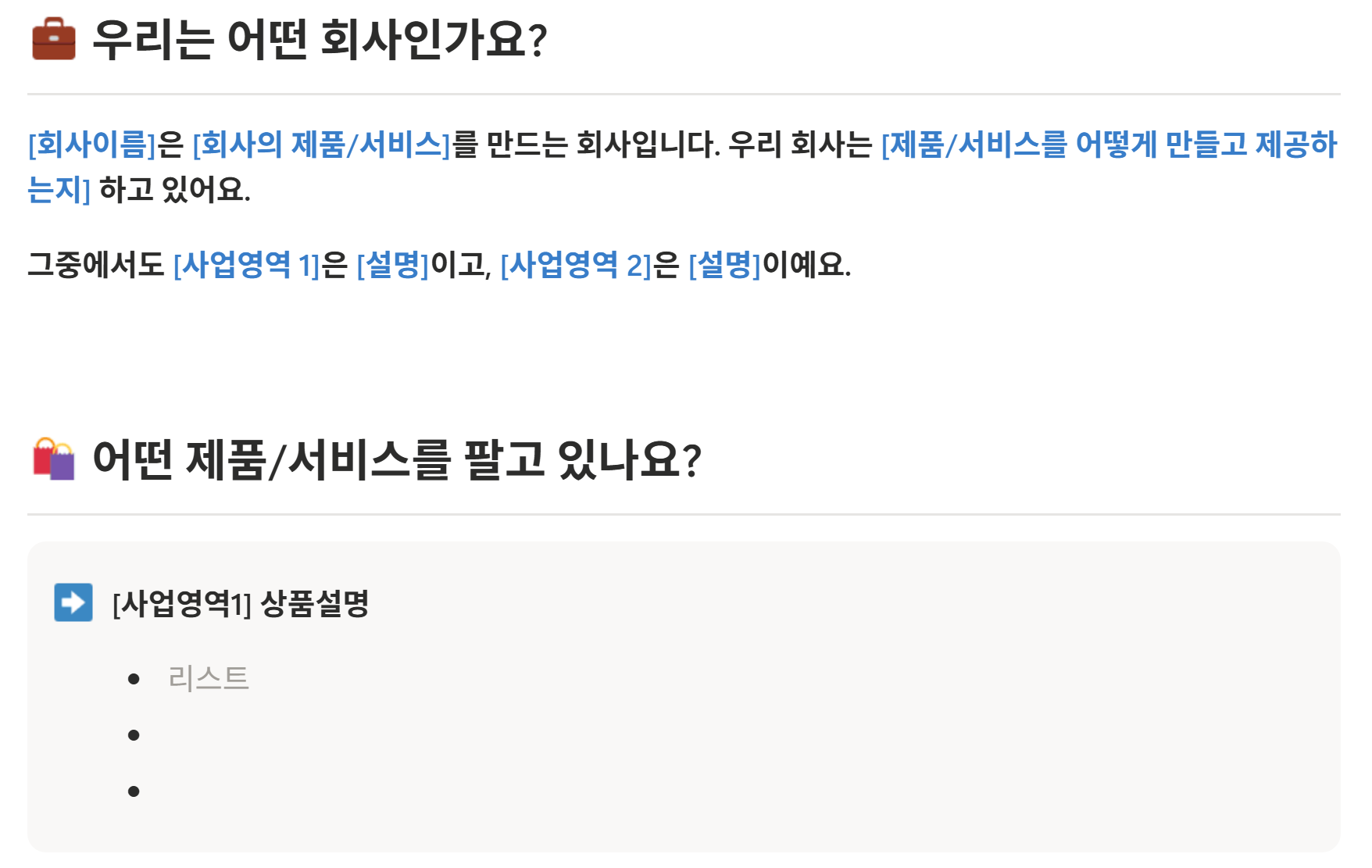Click the '[사업영역1] 상품설명' callout title
The width and height of the screenshot is (1372, 868).
[241, 603]
